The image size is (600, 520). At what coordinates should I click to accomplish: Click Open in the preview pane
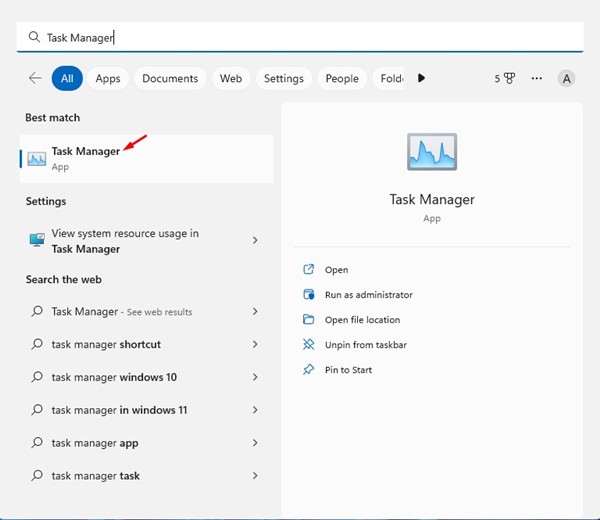tap(336, 270)
